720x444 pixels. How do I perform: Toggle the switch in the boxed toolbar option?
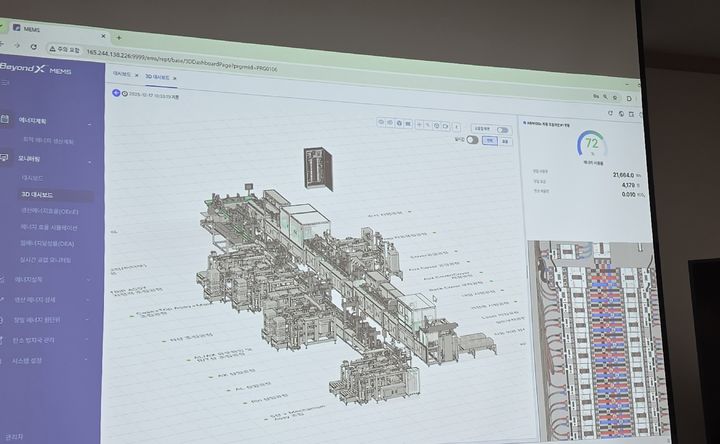(x=501, y=130)
